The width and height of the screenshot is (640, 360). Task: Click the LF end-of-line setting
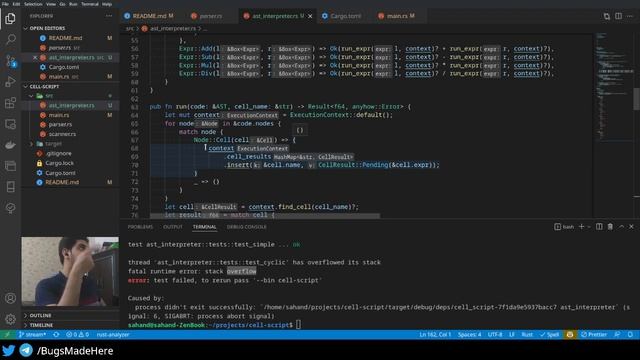512,334
